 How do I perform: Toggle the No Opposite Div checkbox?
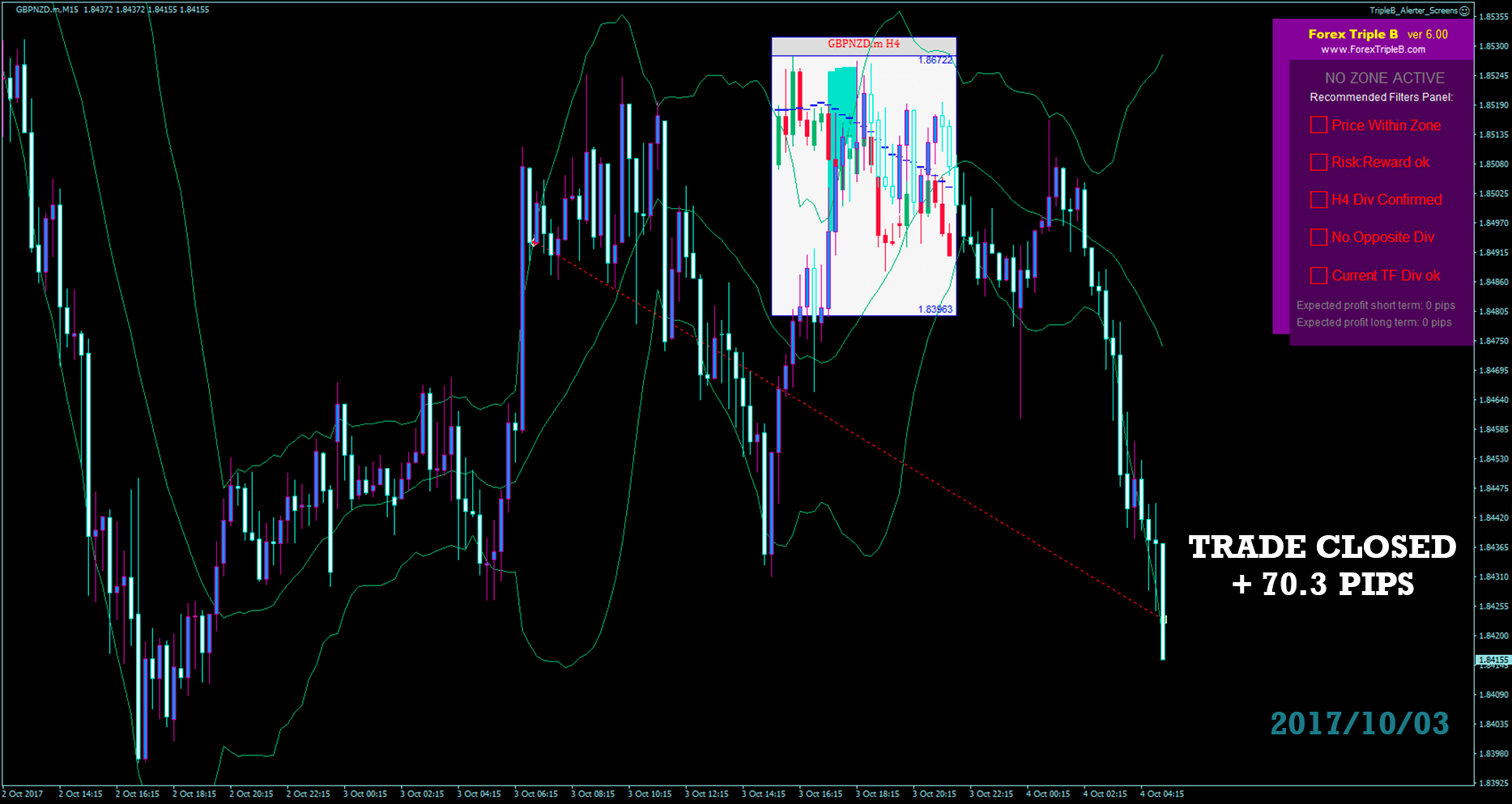pyautogui.click(x=1318, y=237)
